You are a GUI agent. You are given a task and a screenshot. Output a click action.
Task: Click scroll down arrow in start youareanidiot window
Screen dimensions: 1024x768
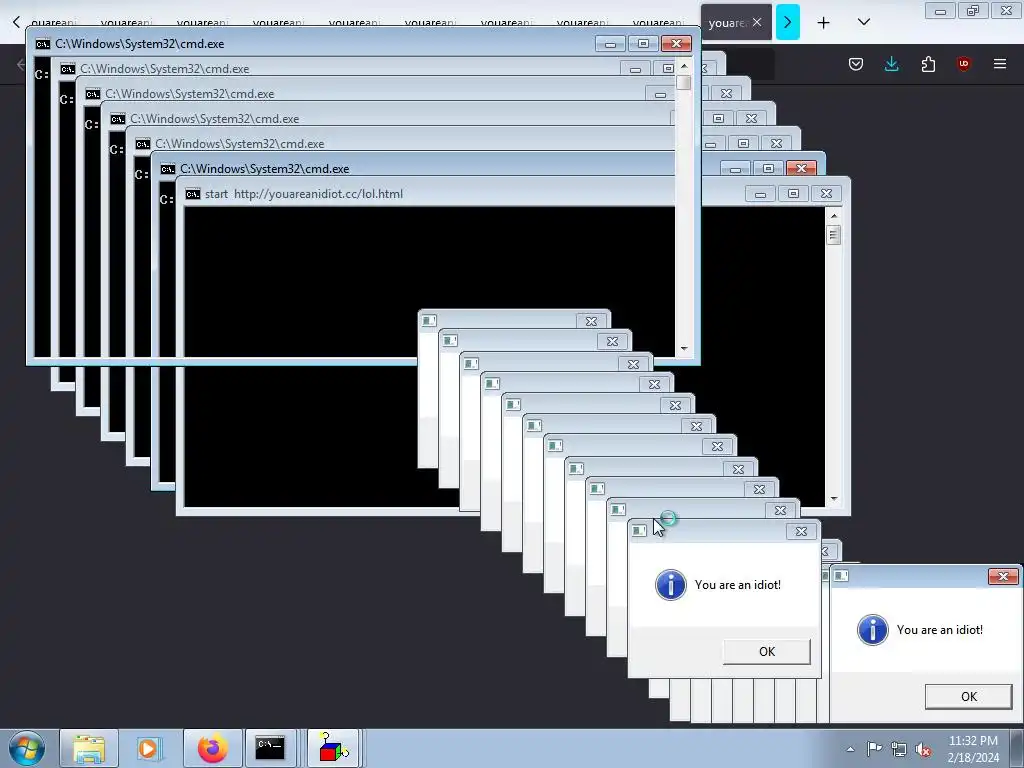point(833,499)
